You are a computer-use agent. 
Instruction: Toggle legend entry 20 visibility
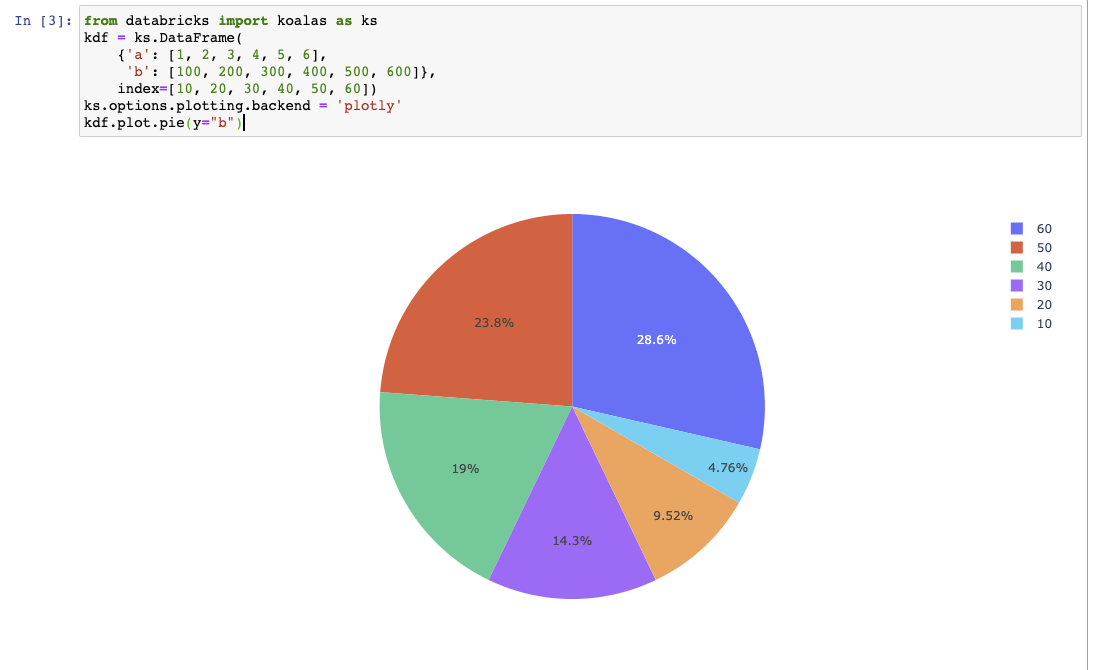pos(1031,305)
